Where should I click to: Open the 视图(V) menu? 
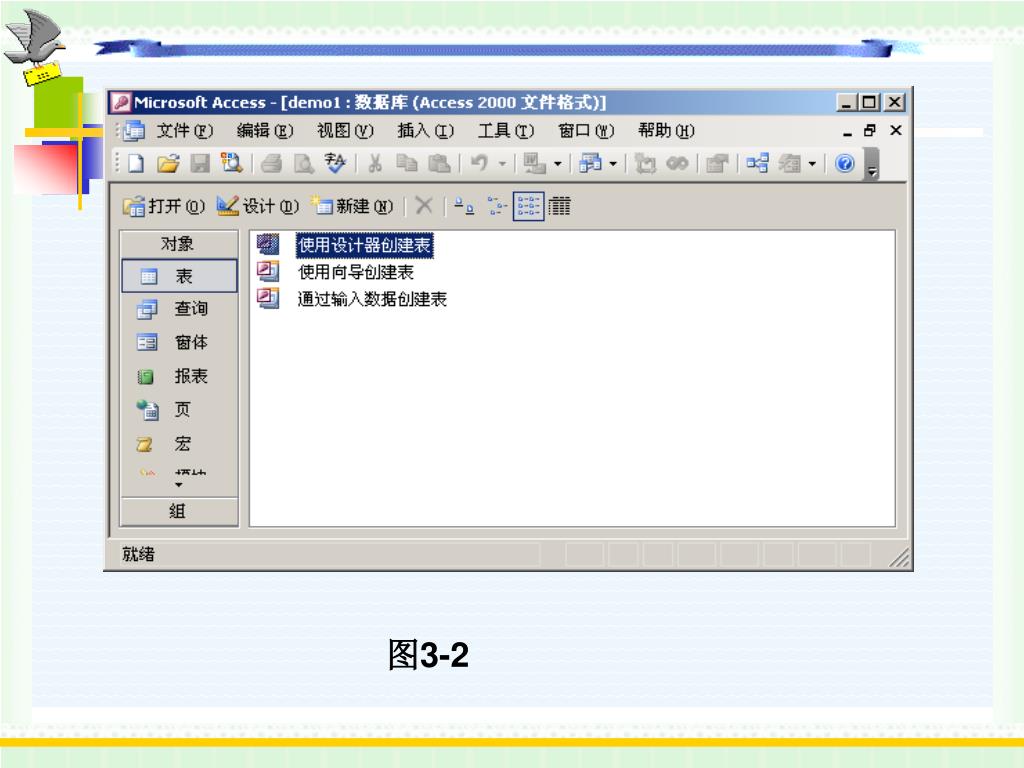pos(345,131)
